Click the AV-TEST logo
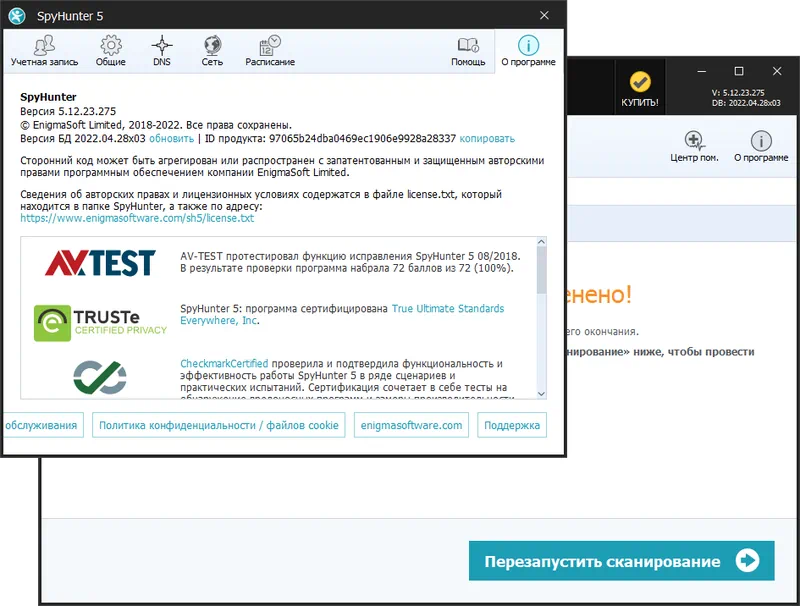This screenshot has height=606, width=800. click(x=100, y=263)
